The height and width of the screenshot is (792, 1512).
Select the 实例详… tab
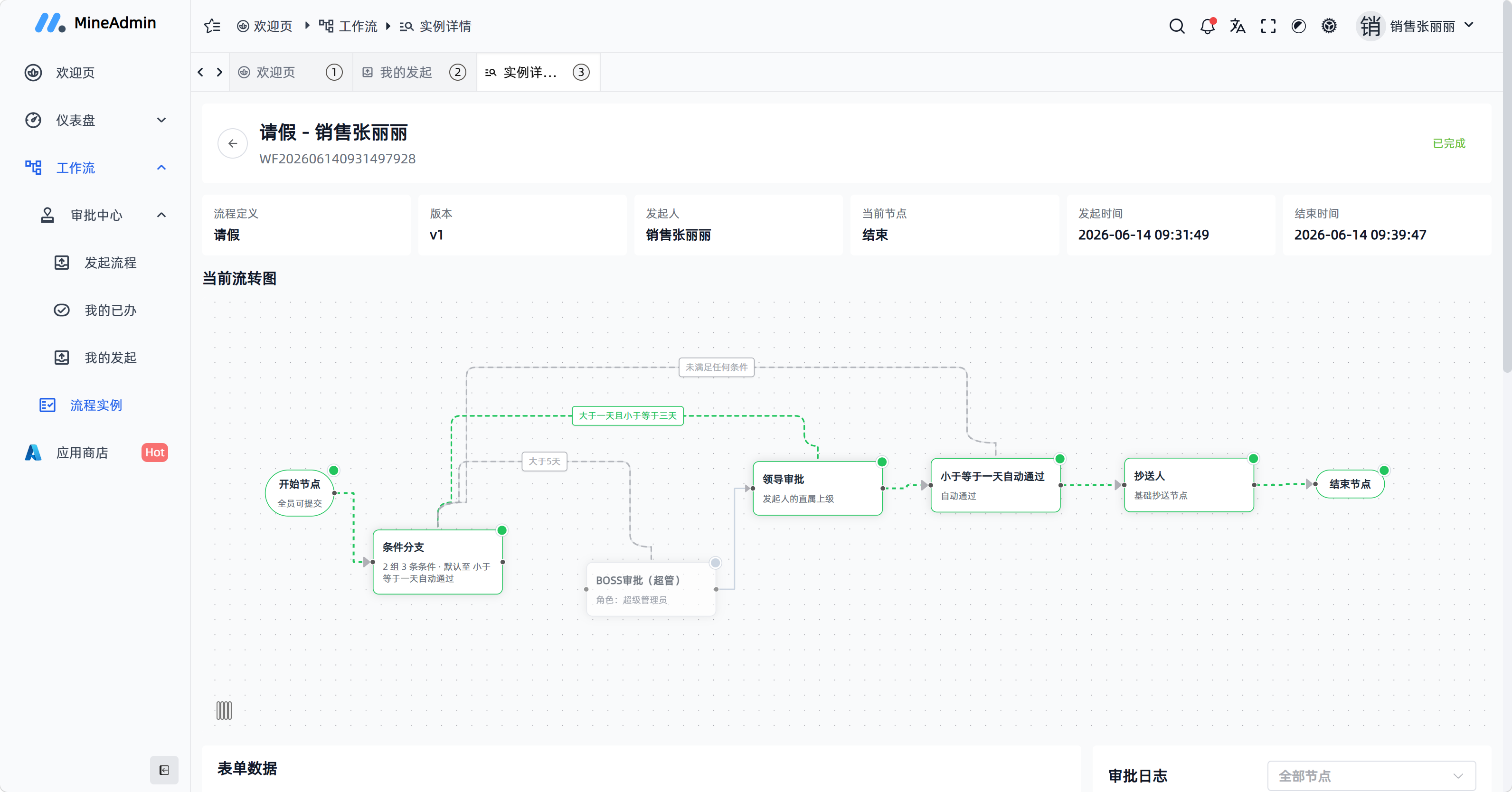tap(538, 72)
